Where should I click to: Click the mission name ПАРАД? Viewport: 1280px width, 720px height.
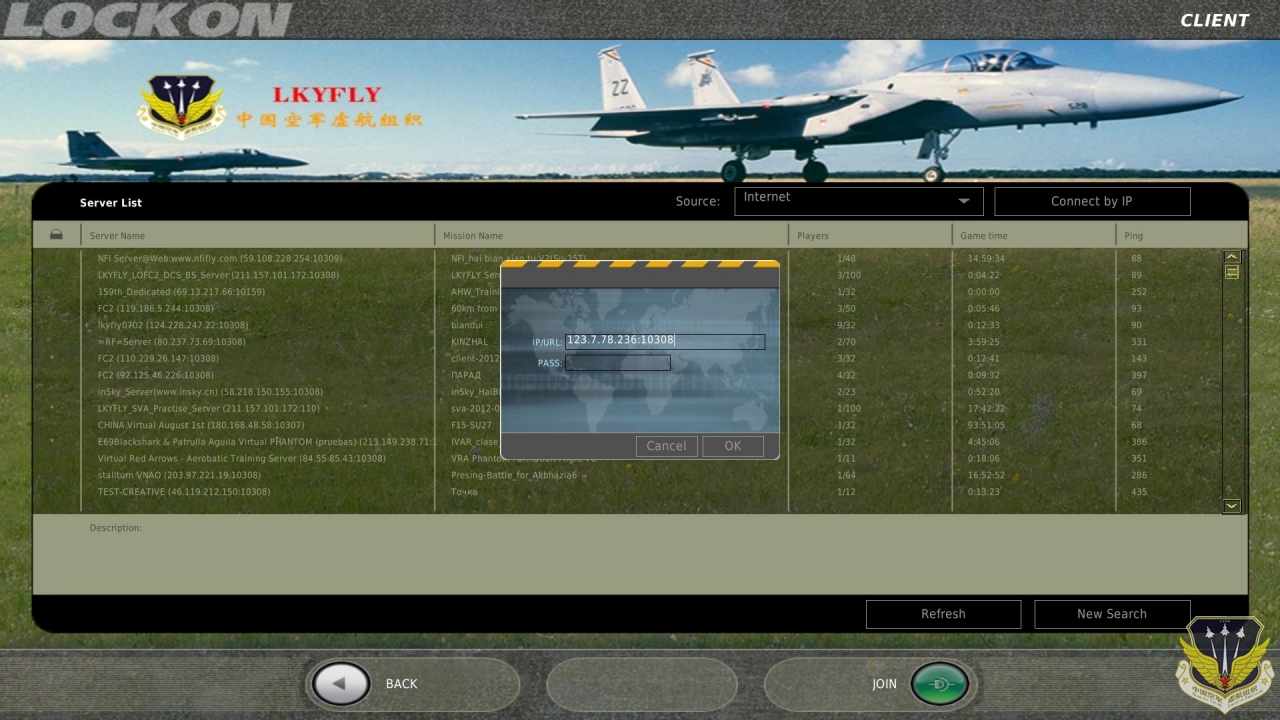pos(466,375)
